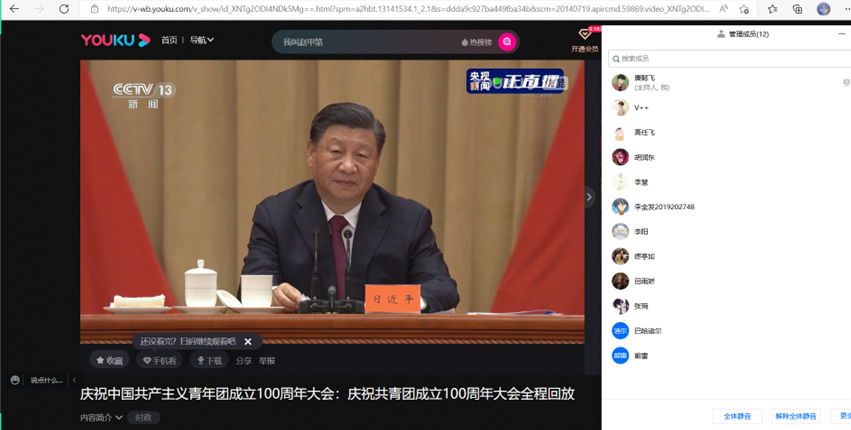
Task: Select member 巴哈迪尔
Action: point(726,331)
